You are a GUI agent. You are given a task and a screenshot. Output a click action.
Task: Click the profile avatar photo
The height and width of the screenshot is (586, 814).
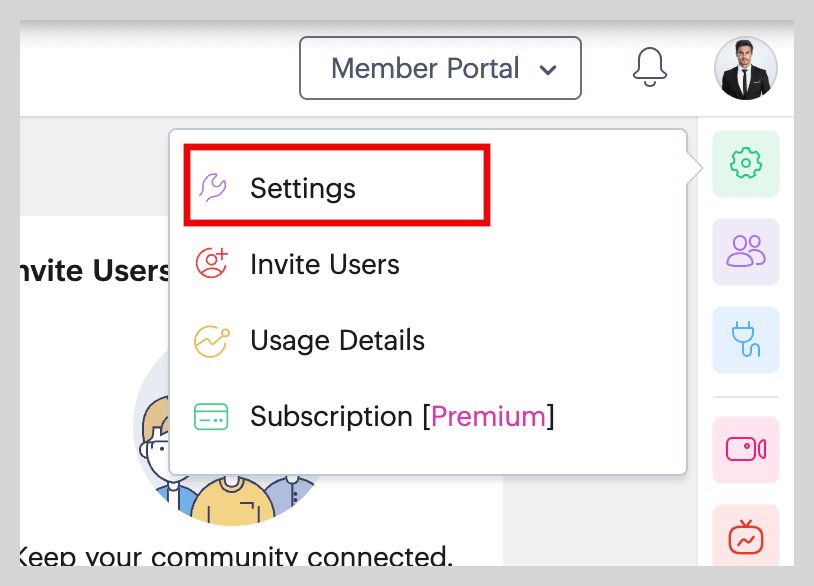tap(745, 68)
